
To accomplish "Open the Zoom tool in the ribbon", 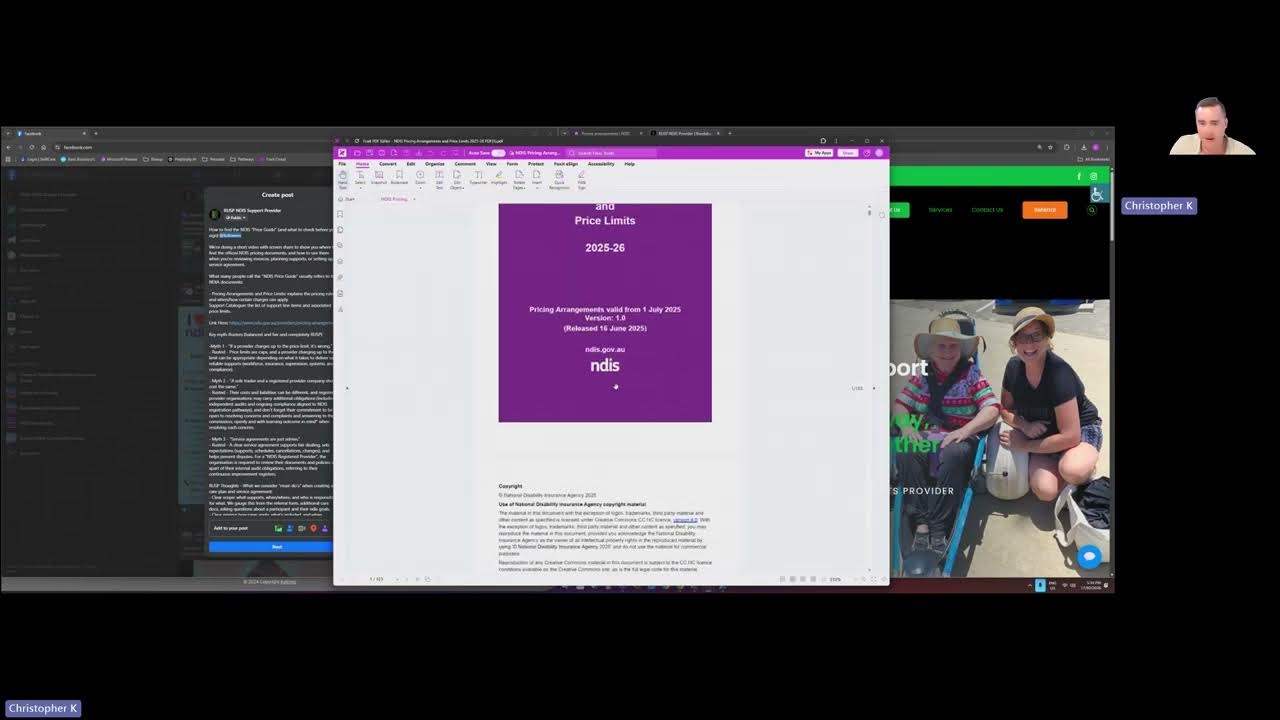I will 420,178.
